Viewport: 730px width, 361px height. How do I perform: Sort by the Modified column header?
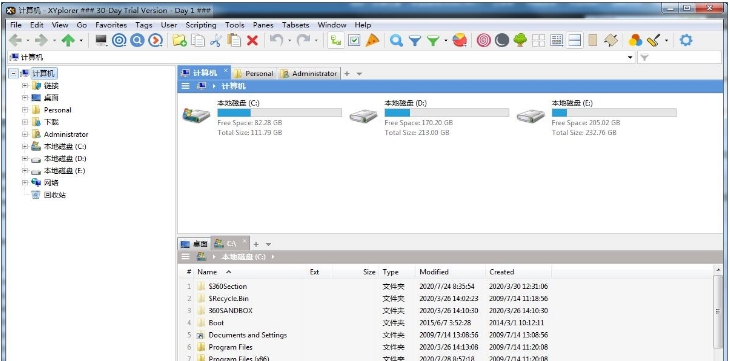pos(451,272)
